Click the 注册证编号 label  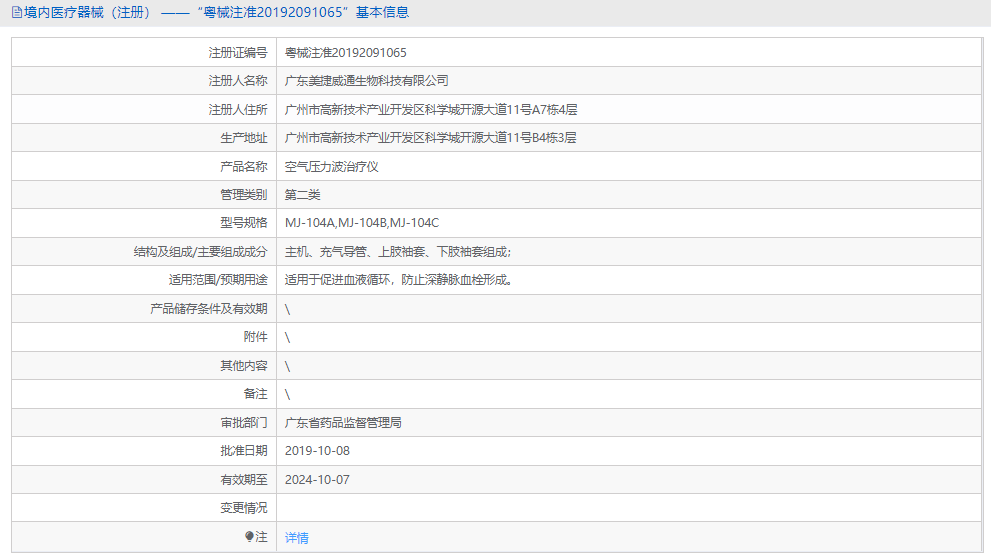[238, 52]
